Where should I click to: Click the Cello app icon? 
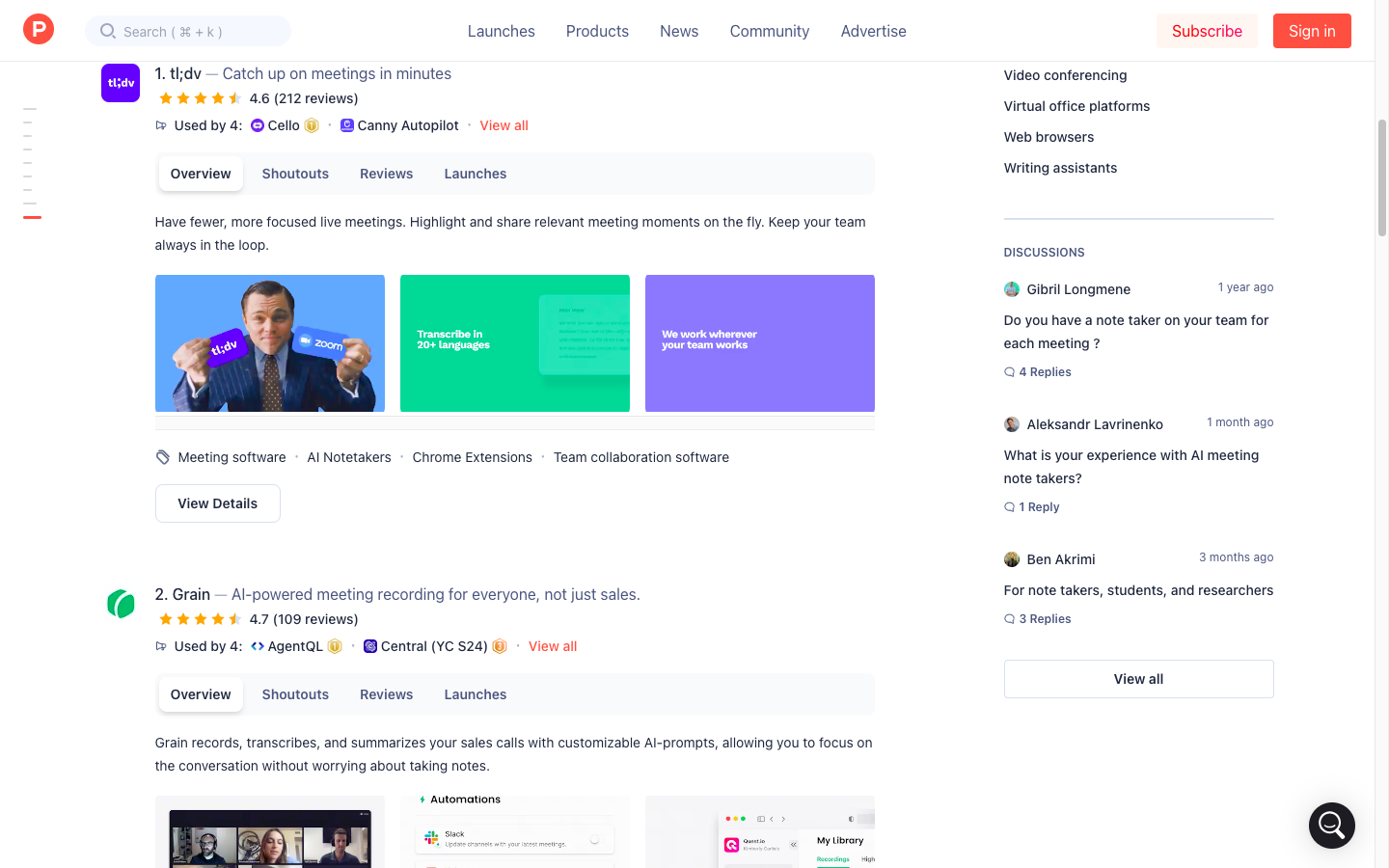tap(258, 125)
